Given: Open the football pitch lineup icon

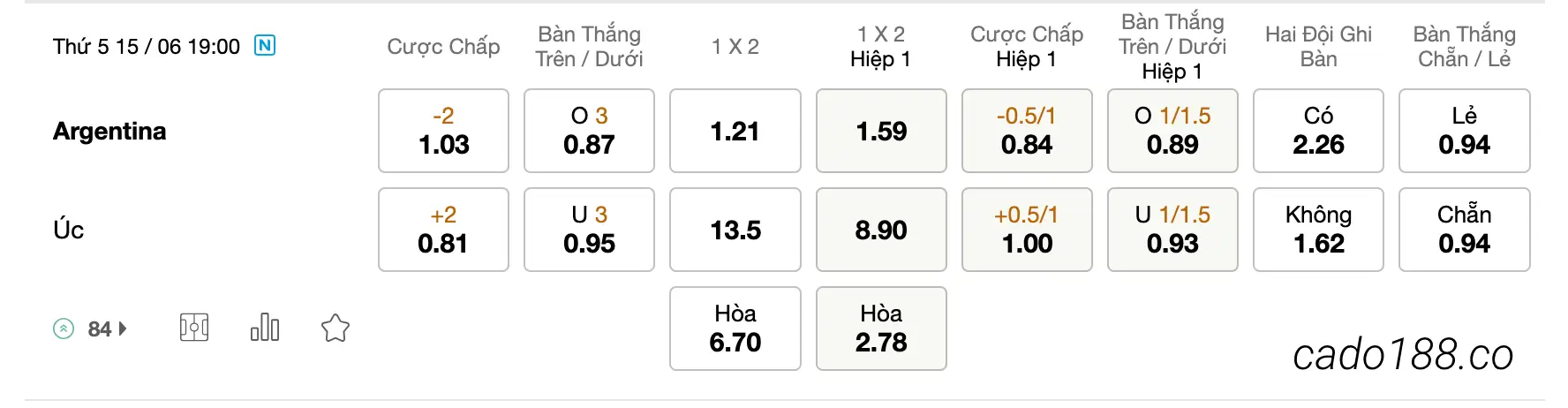Looking at the screenshot, I should pos(194,329).
